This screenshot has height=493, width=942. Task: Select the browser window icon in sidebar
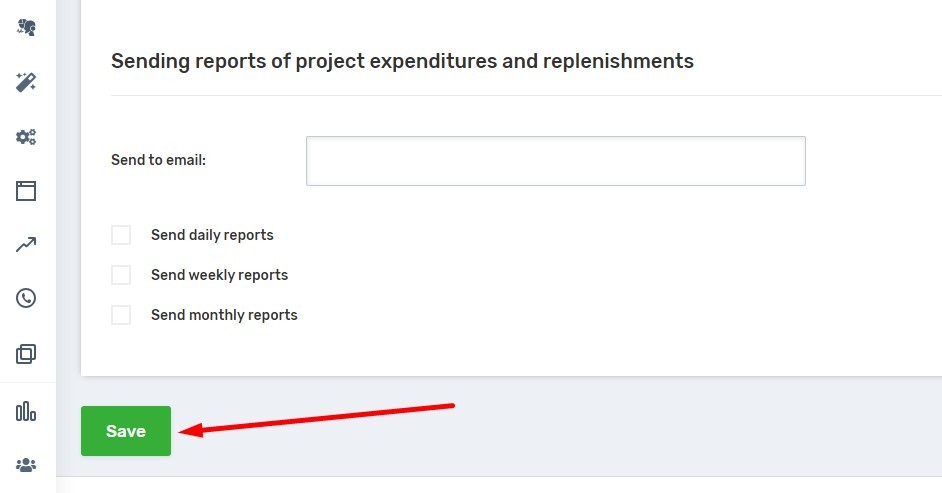26,191
